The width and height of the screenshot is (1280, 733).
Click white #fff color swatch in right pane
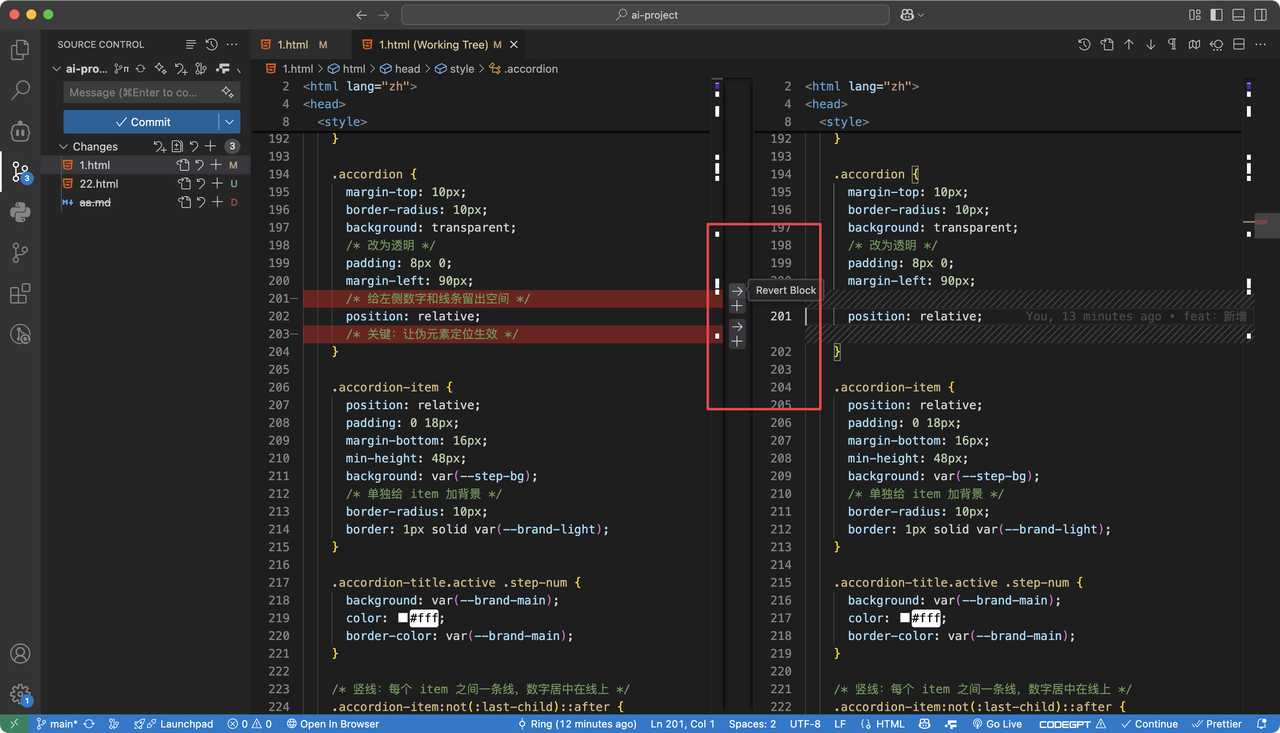[905, 618]
